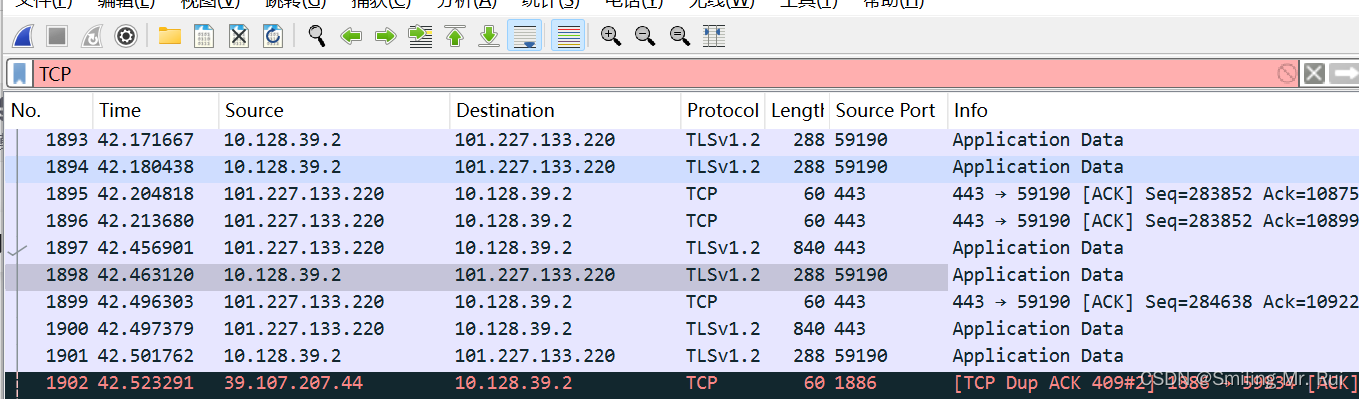Find a packet with magnifier icon

[317, 37]
